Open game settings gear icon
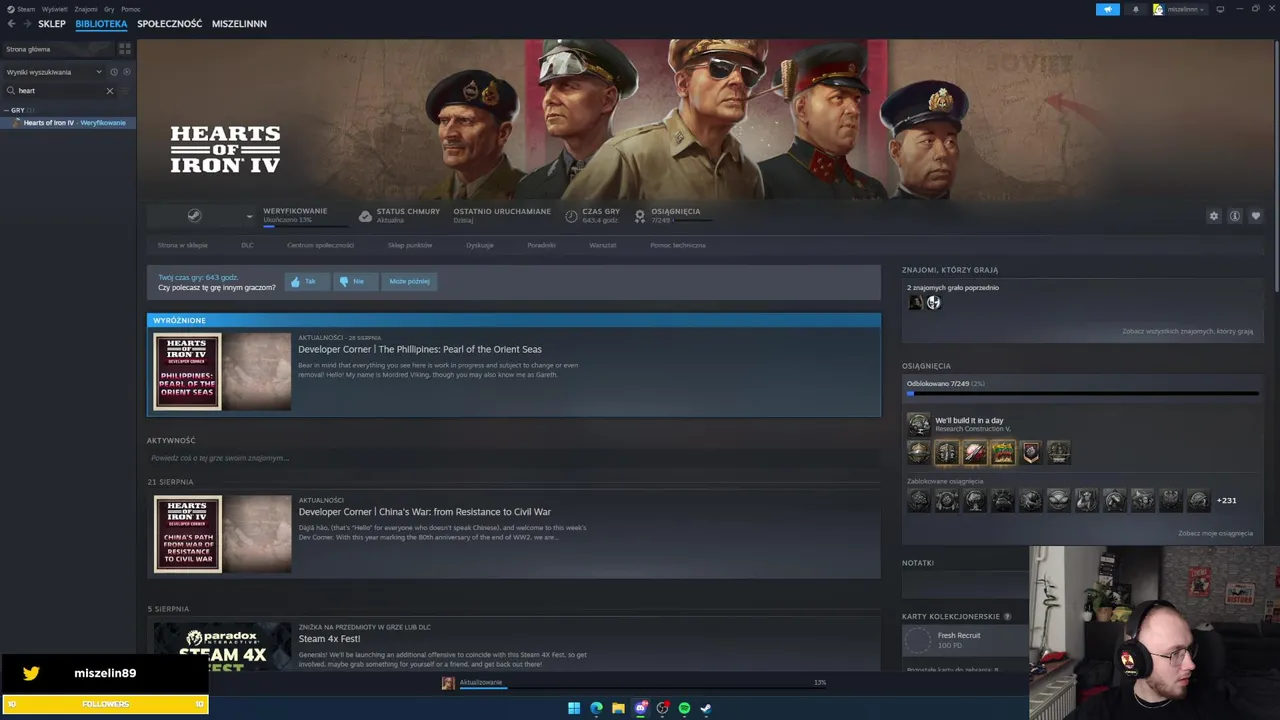The image size is (1280, 720). pyautogui.click(x=1214, y=216)
